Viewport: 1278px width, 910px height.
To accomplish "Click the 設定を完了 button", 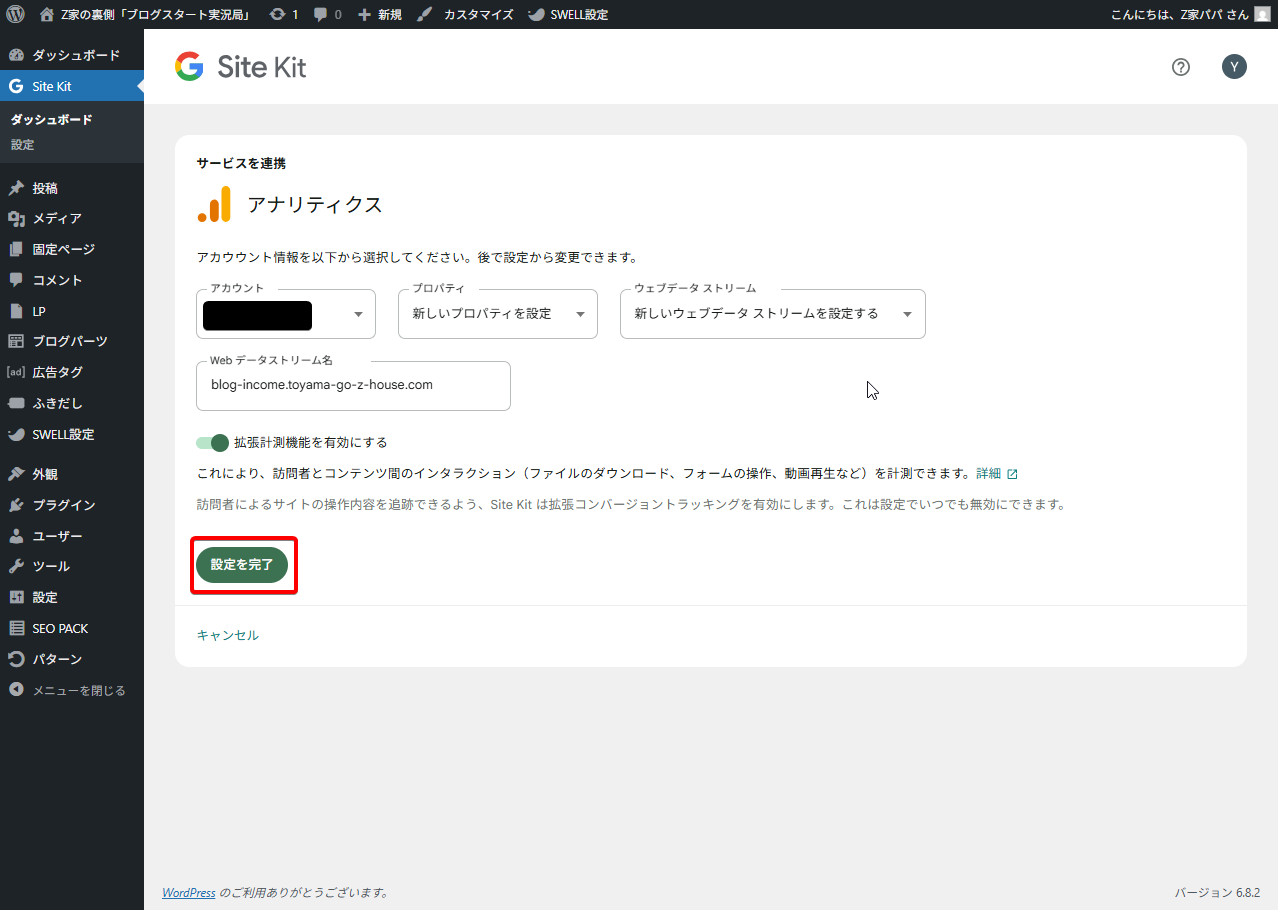I will [x=242, y=565].
